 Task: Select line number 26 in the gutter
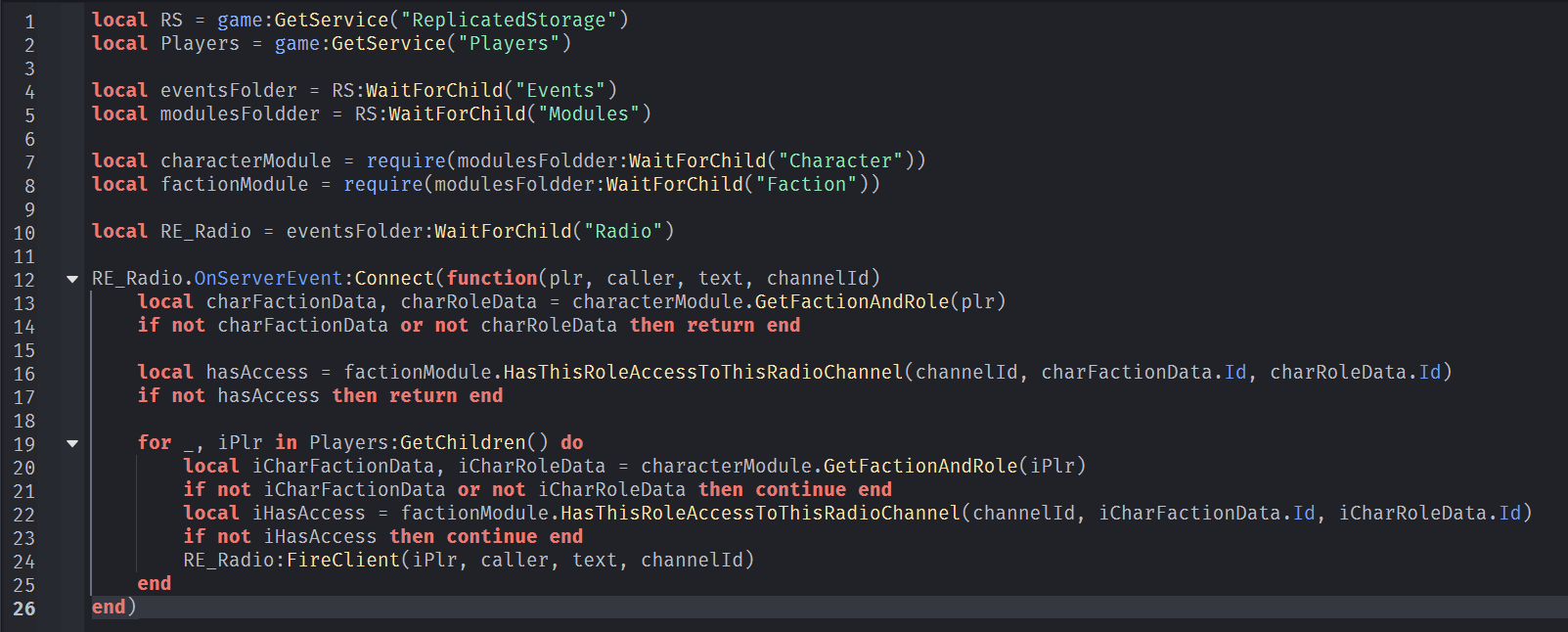click(x=24, y=609)
